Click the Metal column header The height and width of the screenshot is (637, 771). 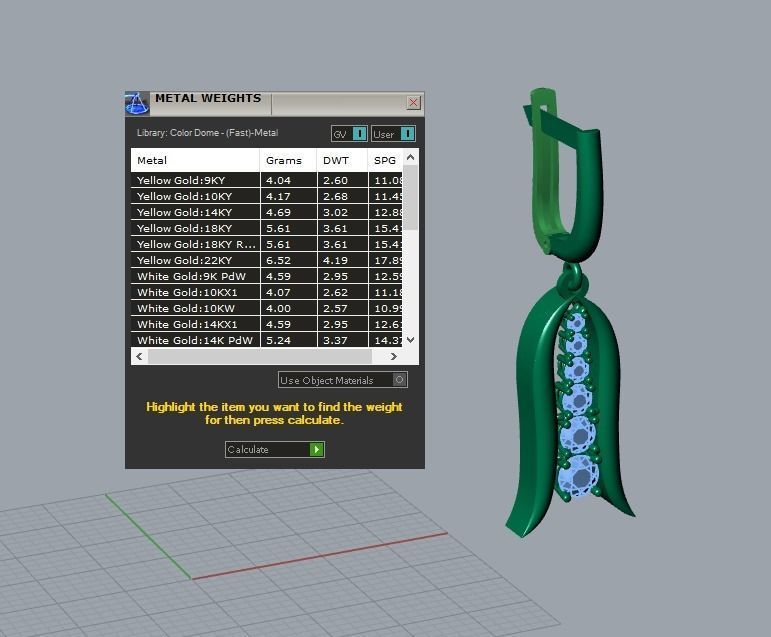tap(195, 160)
